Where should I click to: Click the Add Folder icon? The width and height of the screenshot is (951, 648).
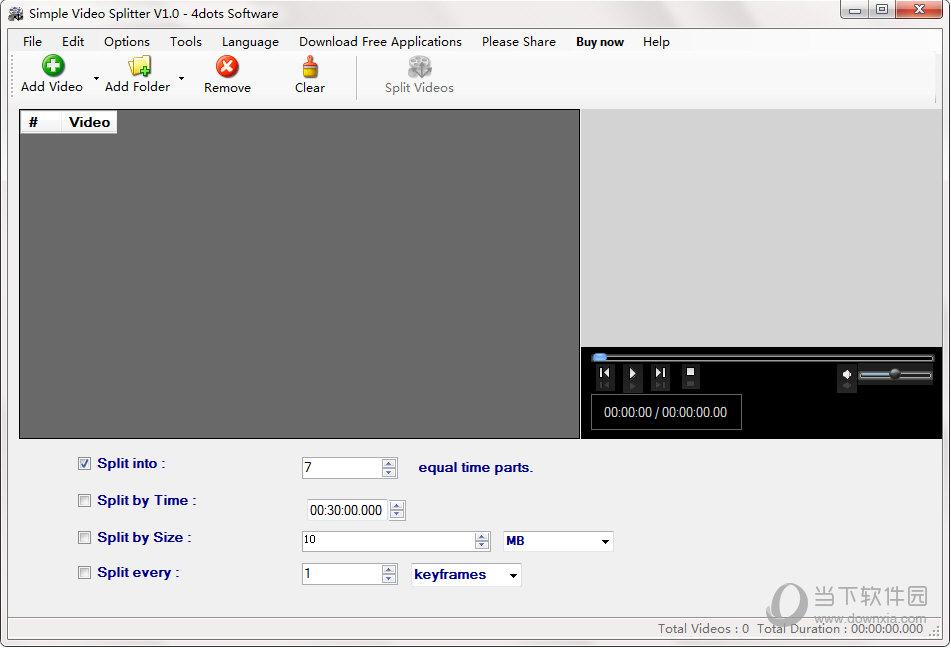(x=139, y=66)
